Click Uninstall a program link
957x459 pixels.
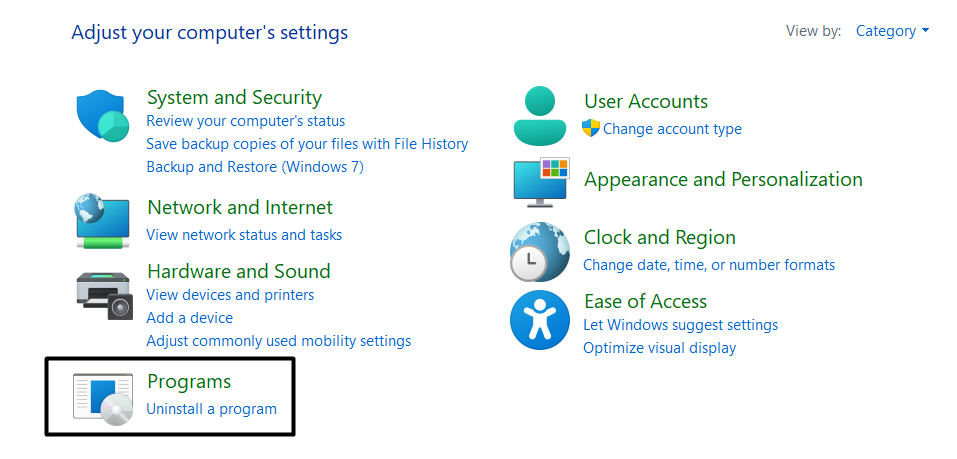pyautogui.click(x=211, y=409)
